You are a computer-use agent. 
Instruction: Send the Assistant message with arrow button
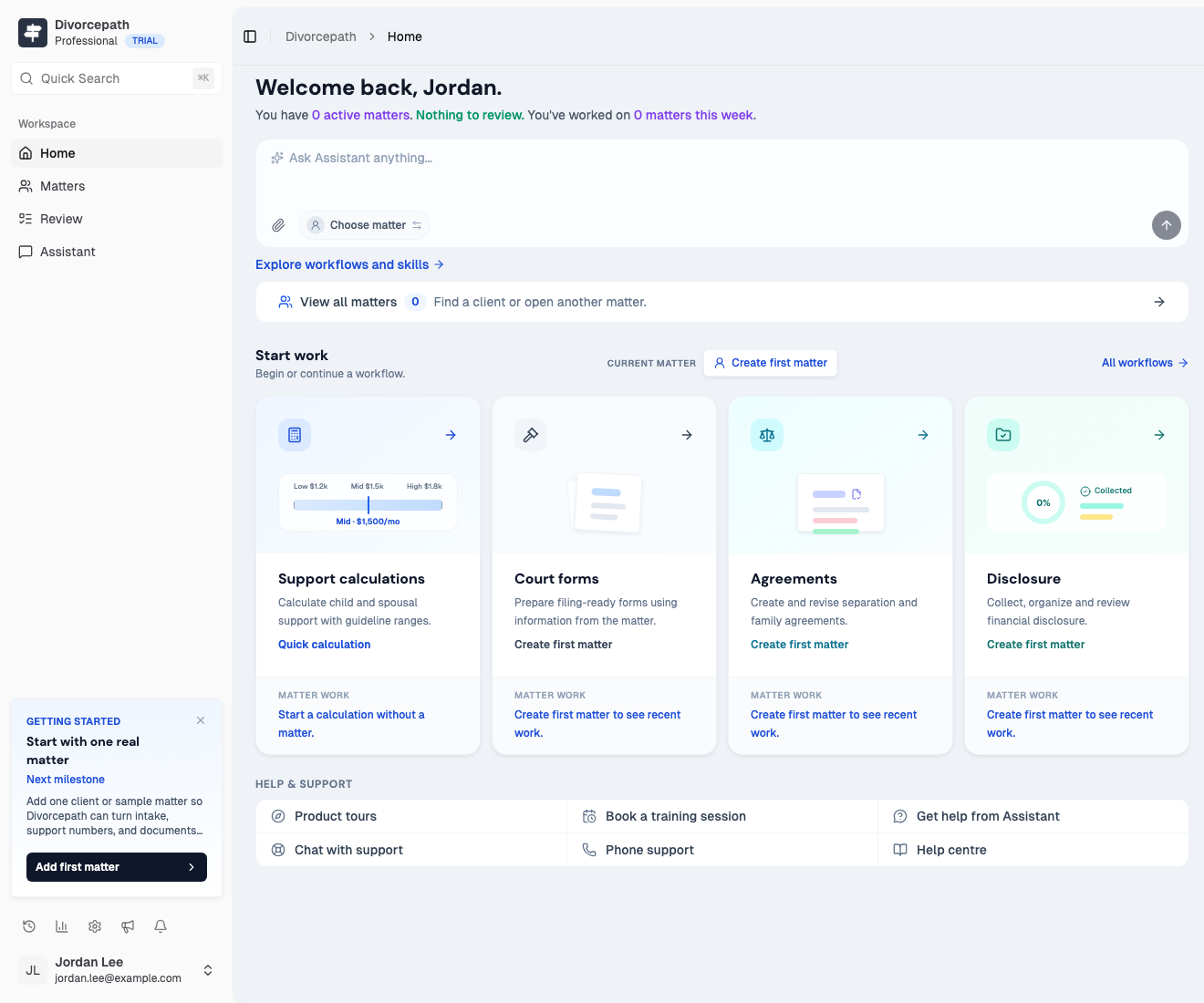pos(1166,225)
